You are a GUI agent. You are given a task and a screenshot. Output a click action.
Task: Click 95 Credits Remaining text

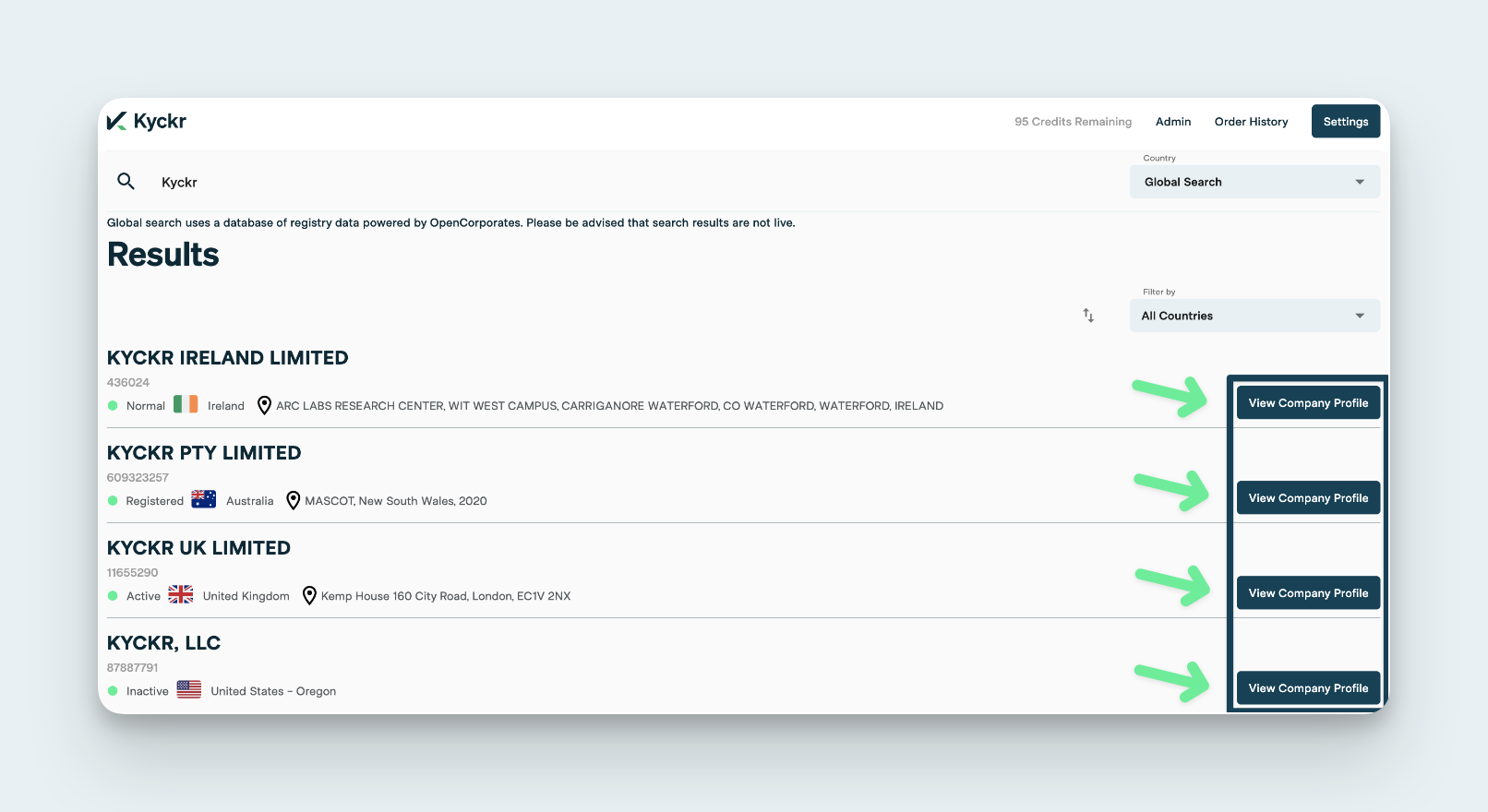(1073, 122)
